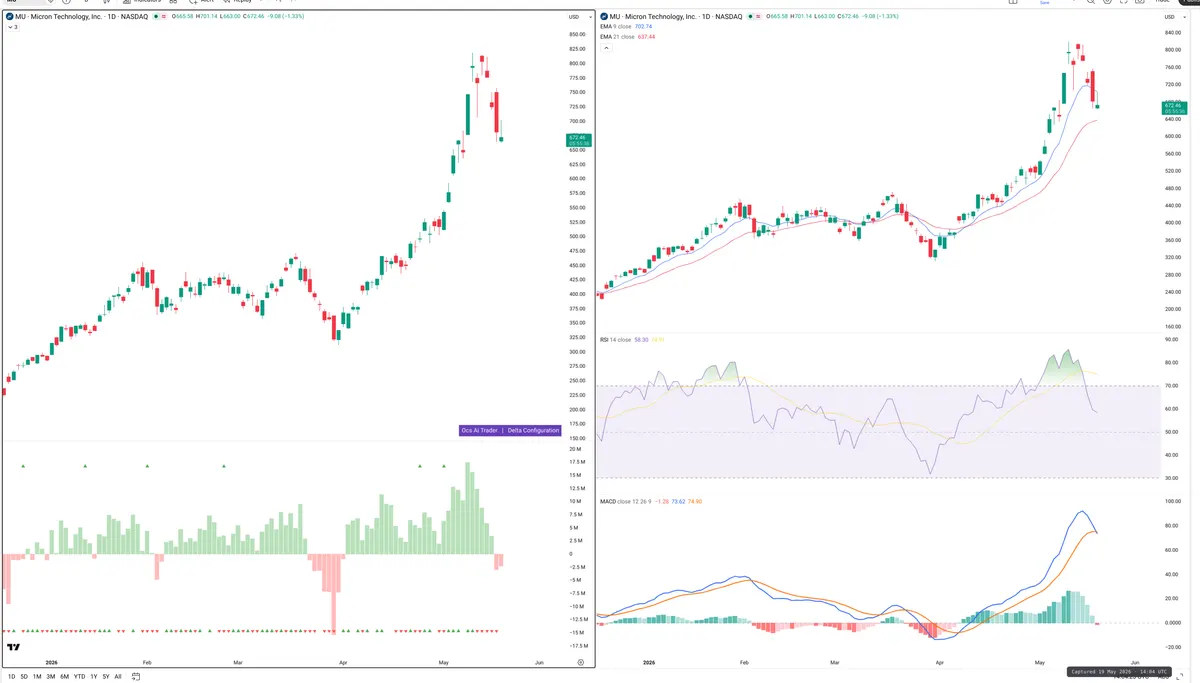This screenshot has width=1200, height=683.
Task: Select the 1Y time range button
Action: (93, 676)
